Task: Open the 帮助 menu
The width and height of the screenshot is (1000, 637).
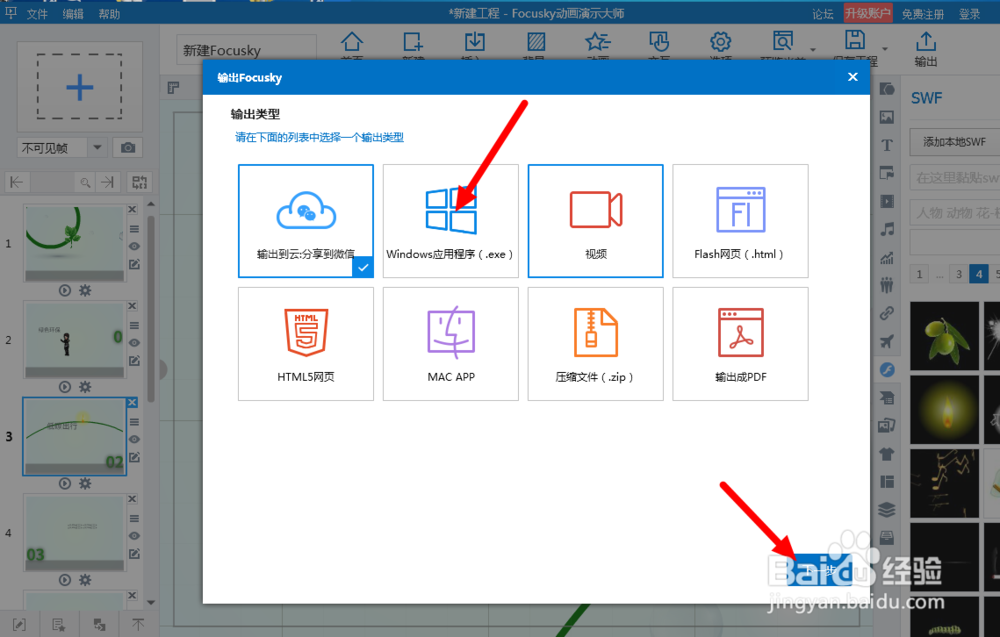Action: (x=109, y=13)
